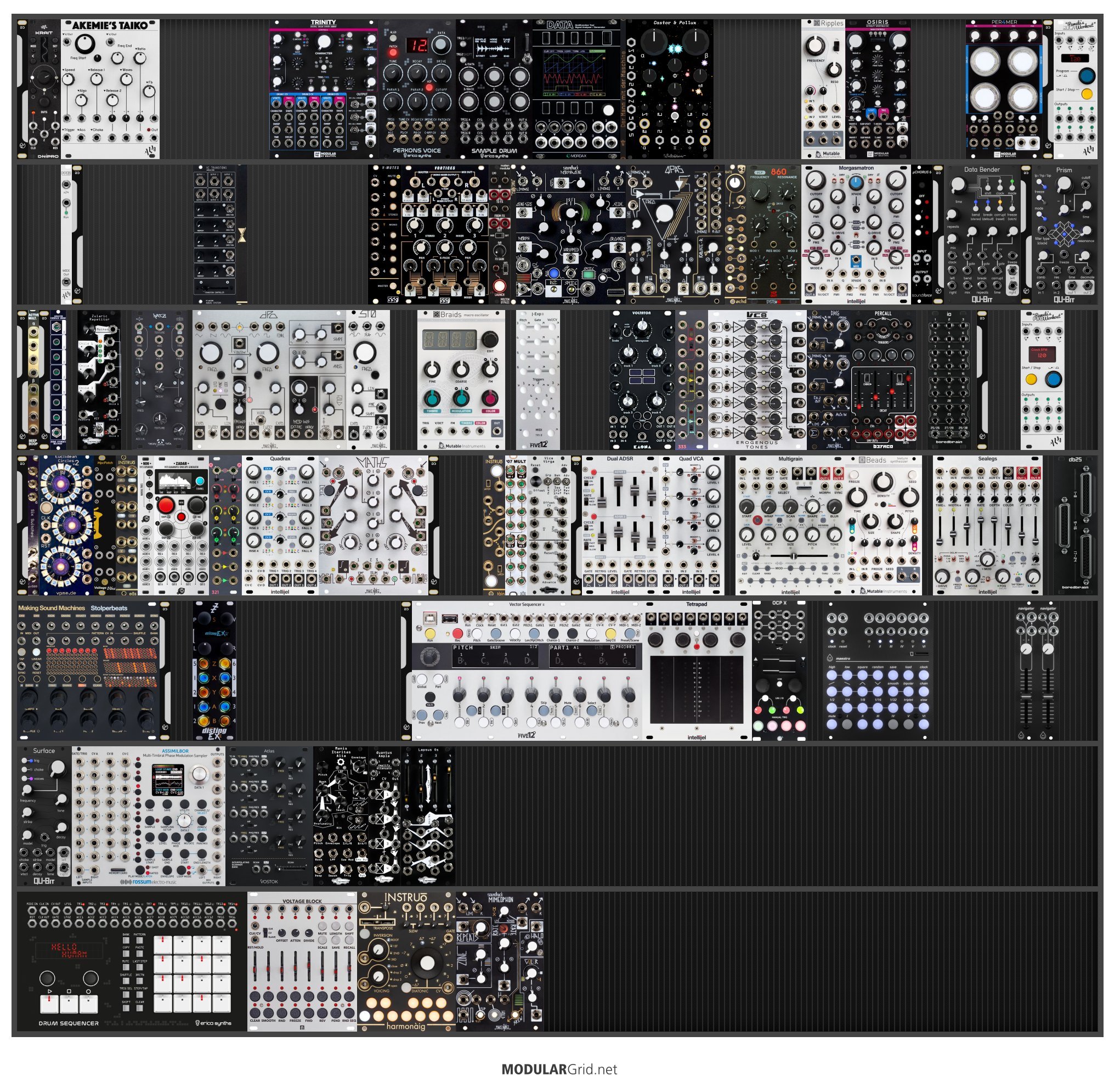
Task: Select the Pitch button on Vector Sequencer
Action: pos(477,633)
